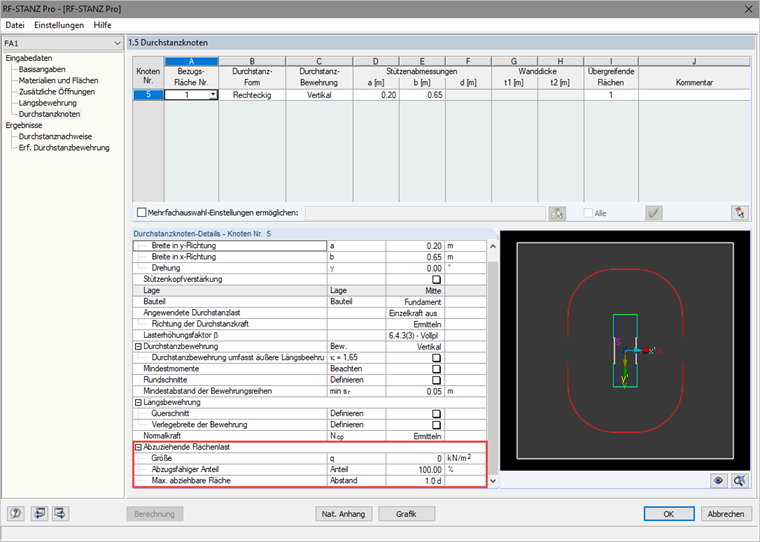Click Mindestabstand der Bewehrungsreihen value 0.05
760x542 pixels.
tap(415, 391)
